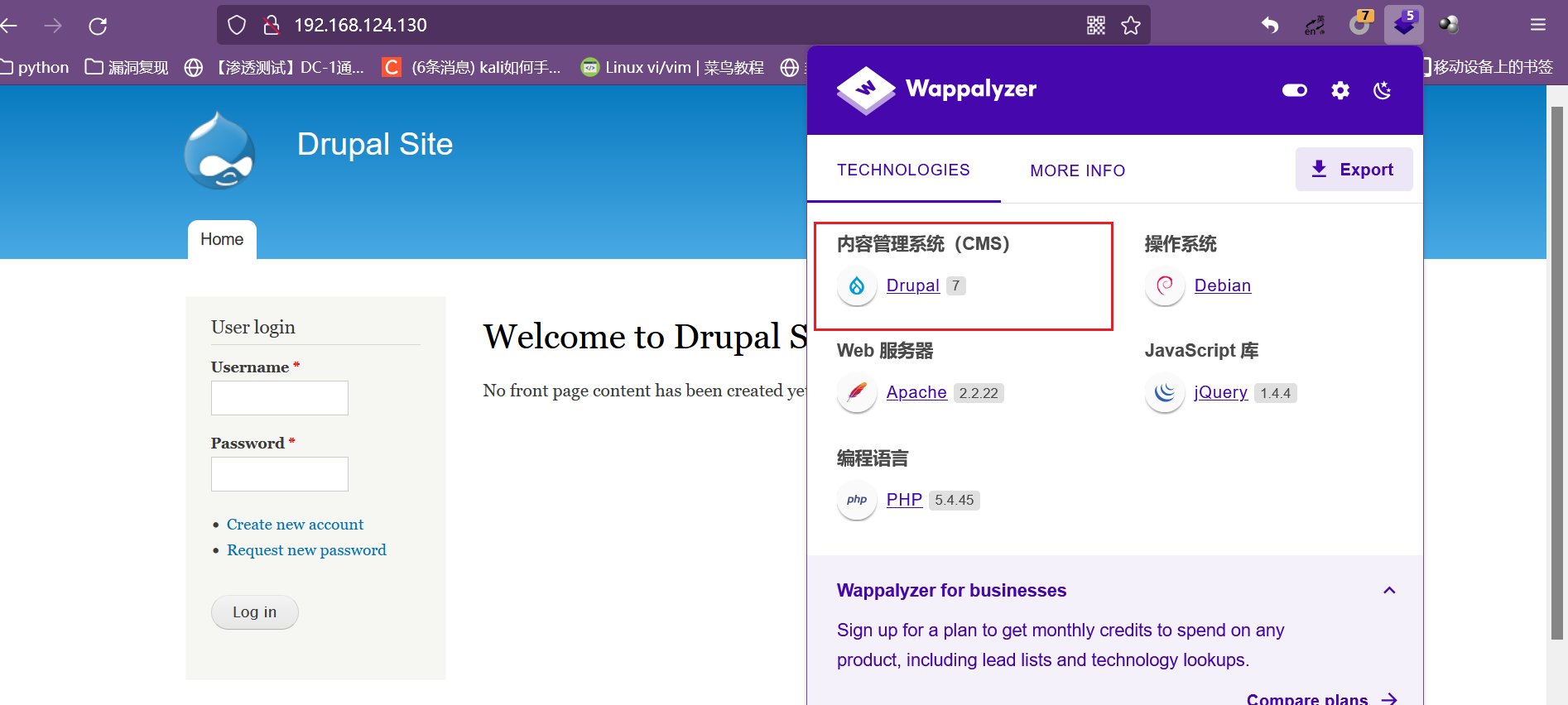Screen dimensions: 1568x705
Task: Click the JavaScript 库 category heading
Action: pyautogui.click(x=1201, y=351)
